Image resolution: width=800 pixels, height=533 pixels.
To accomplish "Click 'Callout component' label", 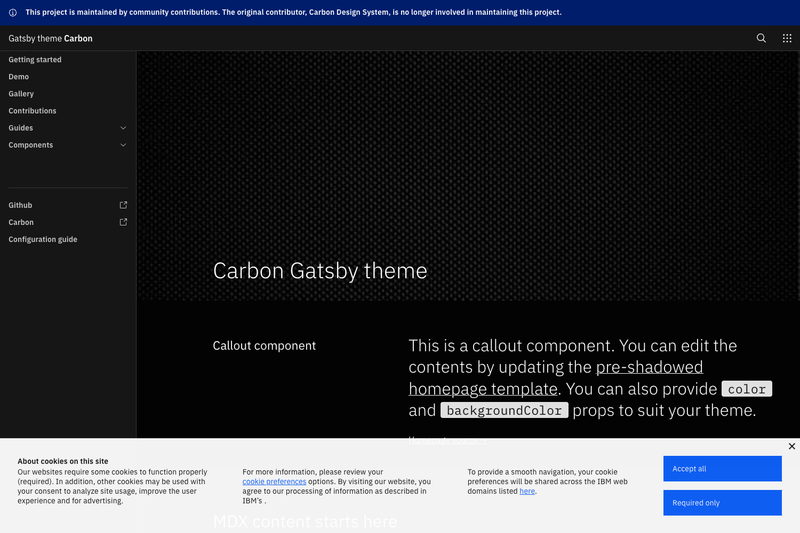I will tap(264, 346).
